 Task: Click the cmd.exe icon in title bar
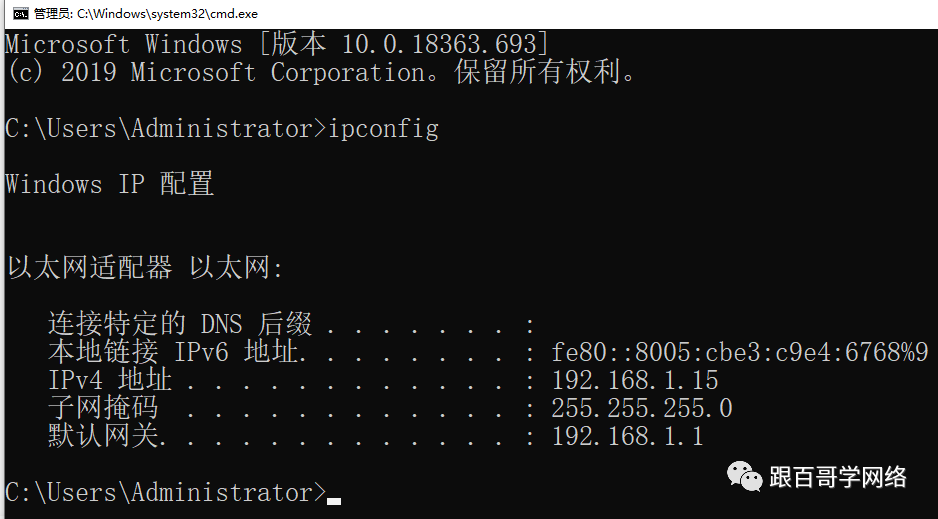[x=21, y=13]
